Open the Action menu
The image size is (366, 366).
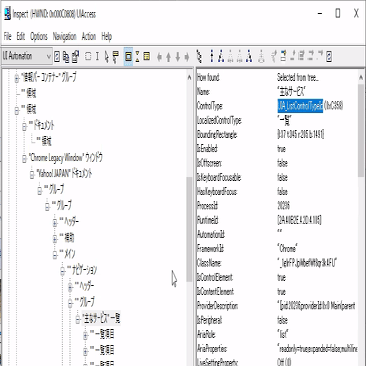click(89, 36)
